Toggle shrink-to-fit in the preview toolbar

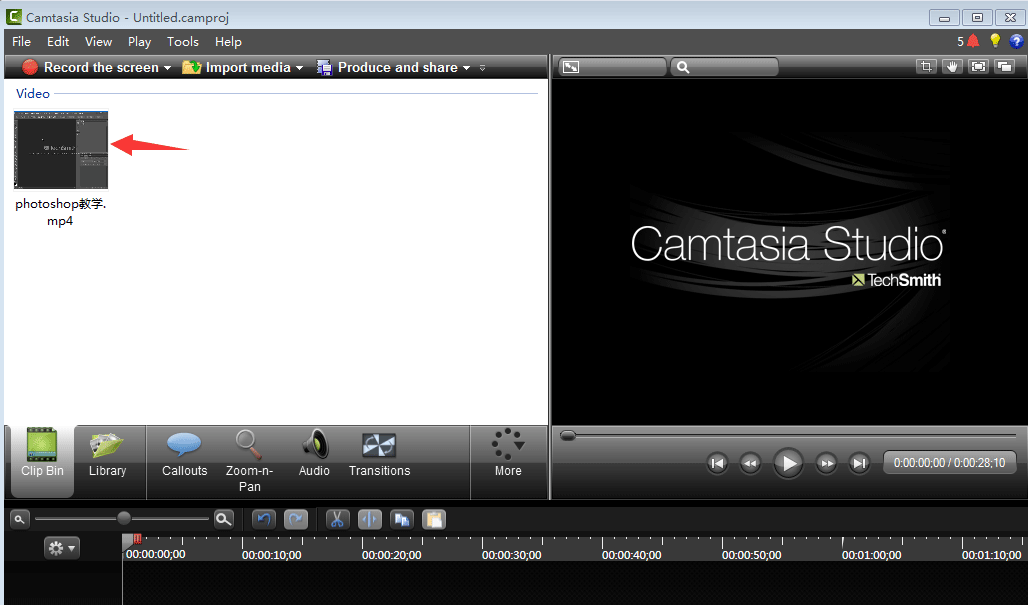(x=978, y=66)
